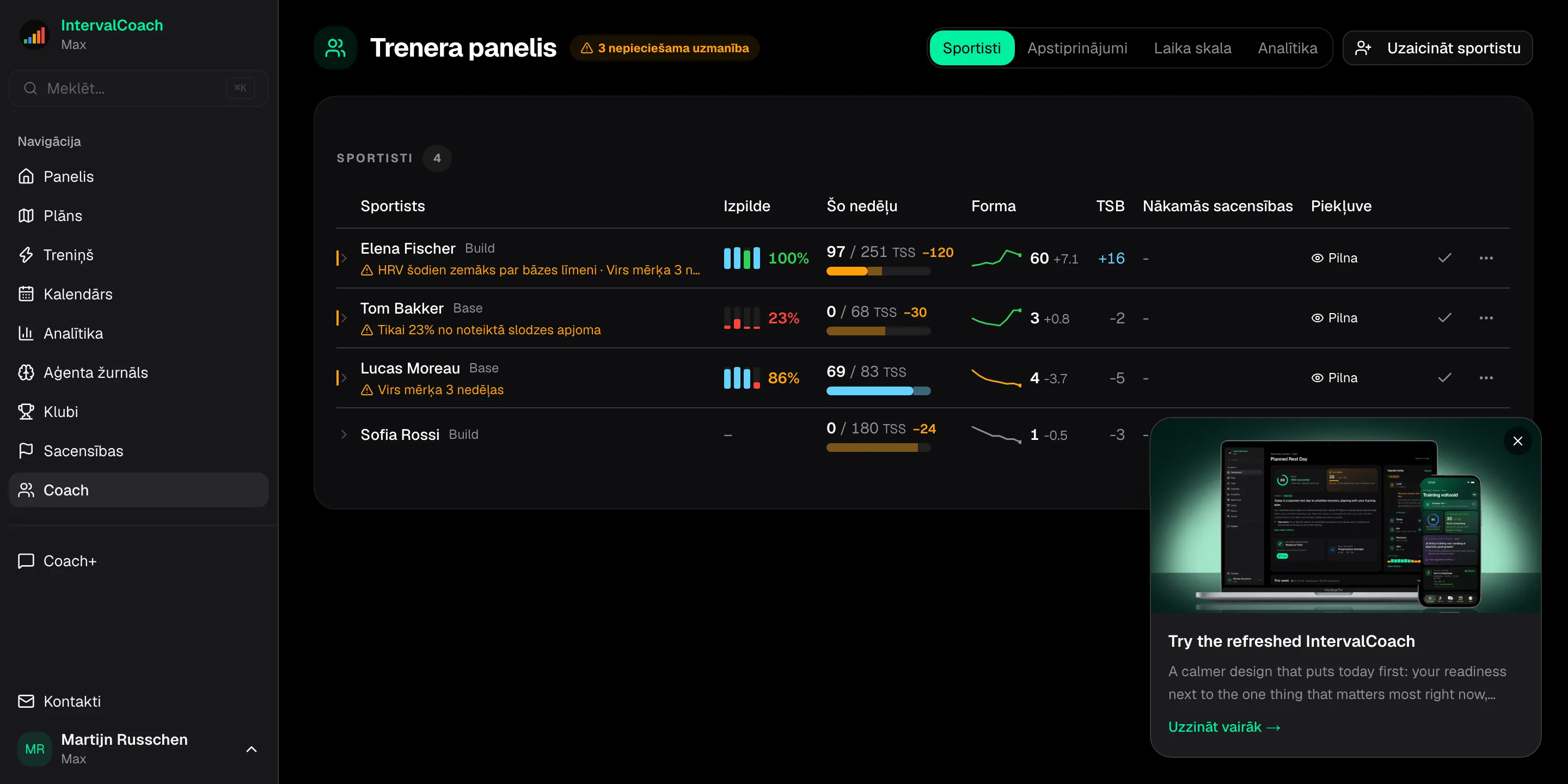
Task: Switch to the Apstiprinājumi tab
Action: tap(1077, 48)
